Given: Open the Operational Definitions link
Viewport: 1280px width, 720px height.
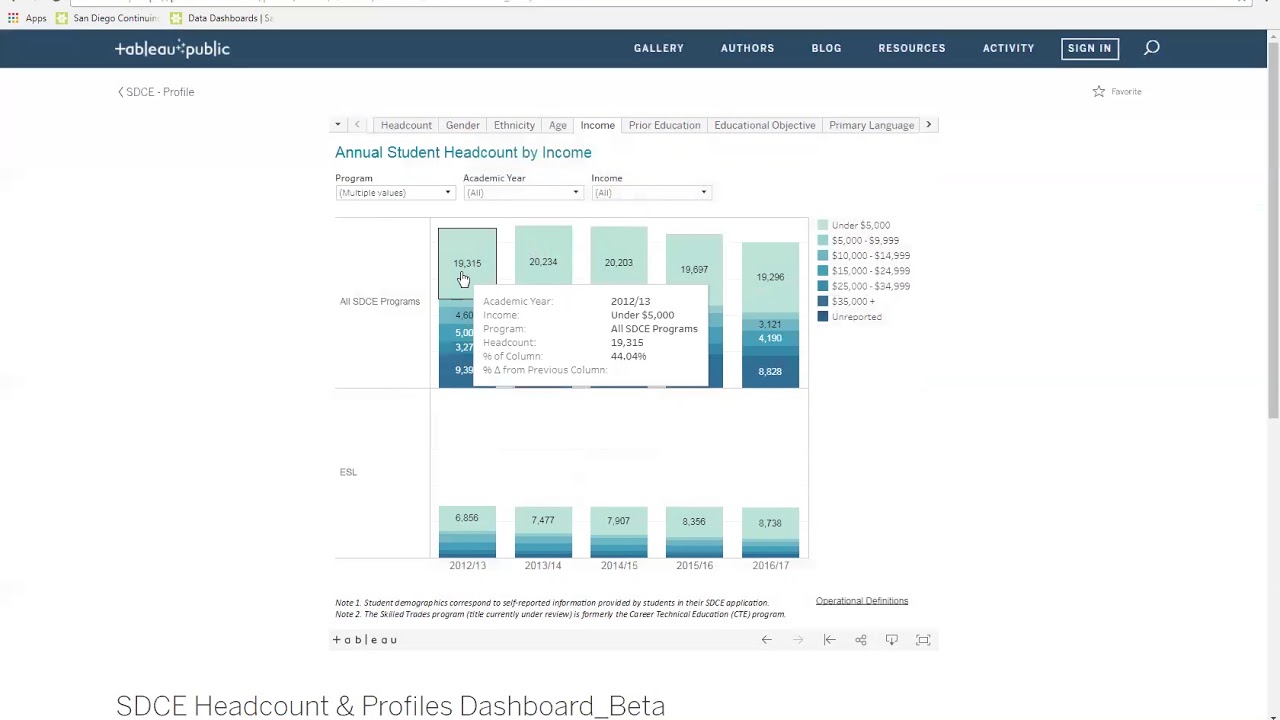Looking at the screenshot, I should point(862,601).
